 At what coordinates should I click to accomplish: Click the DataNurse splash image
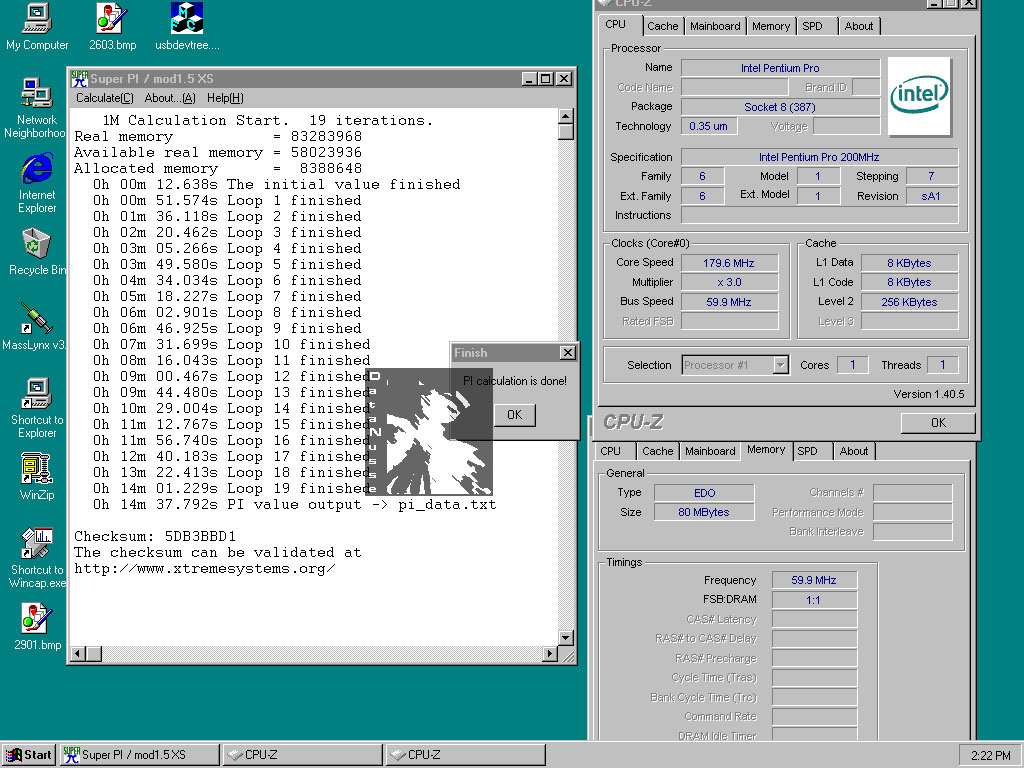tap(428, 432)
